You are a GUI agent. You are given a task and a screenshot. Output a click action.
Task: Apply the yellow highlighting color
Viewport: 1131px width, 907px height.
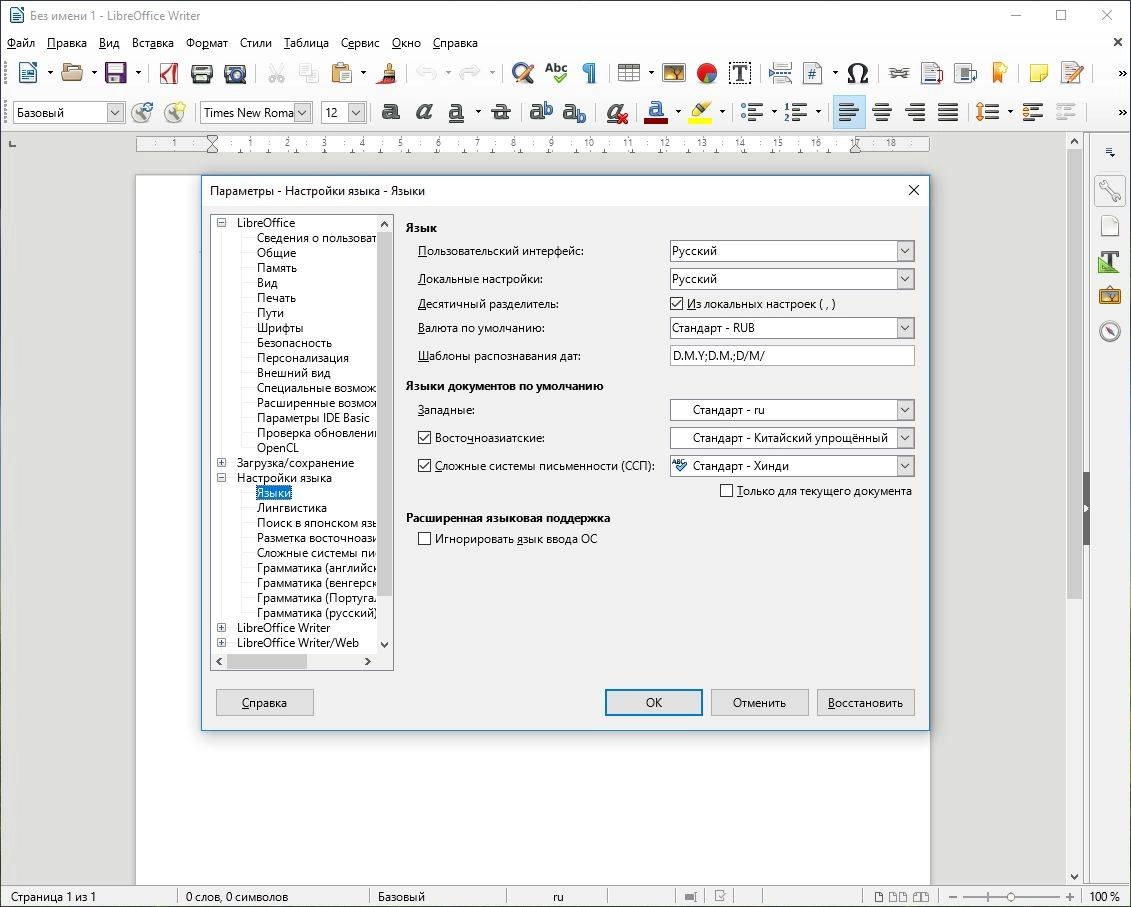tap(700, 112)
